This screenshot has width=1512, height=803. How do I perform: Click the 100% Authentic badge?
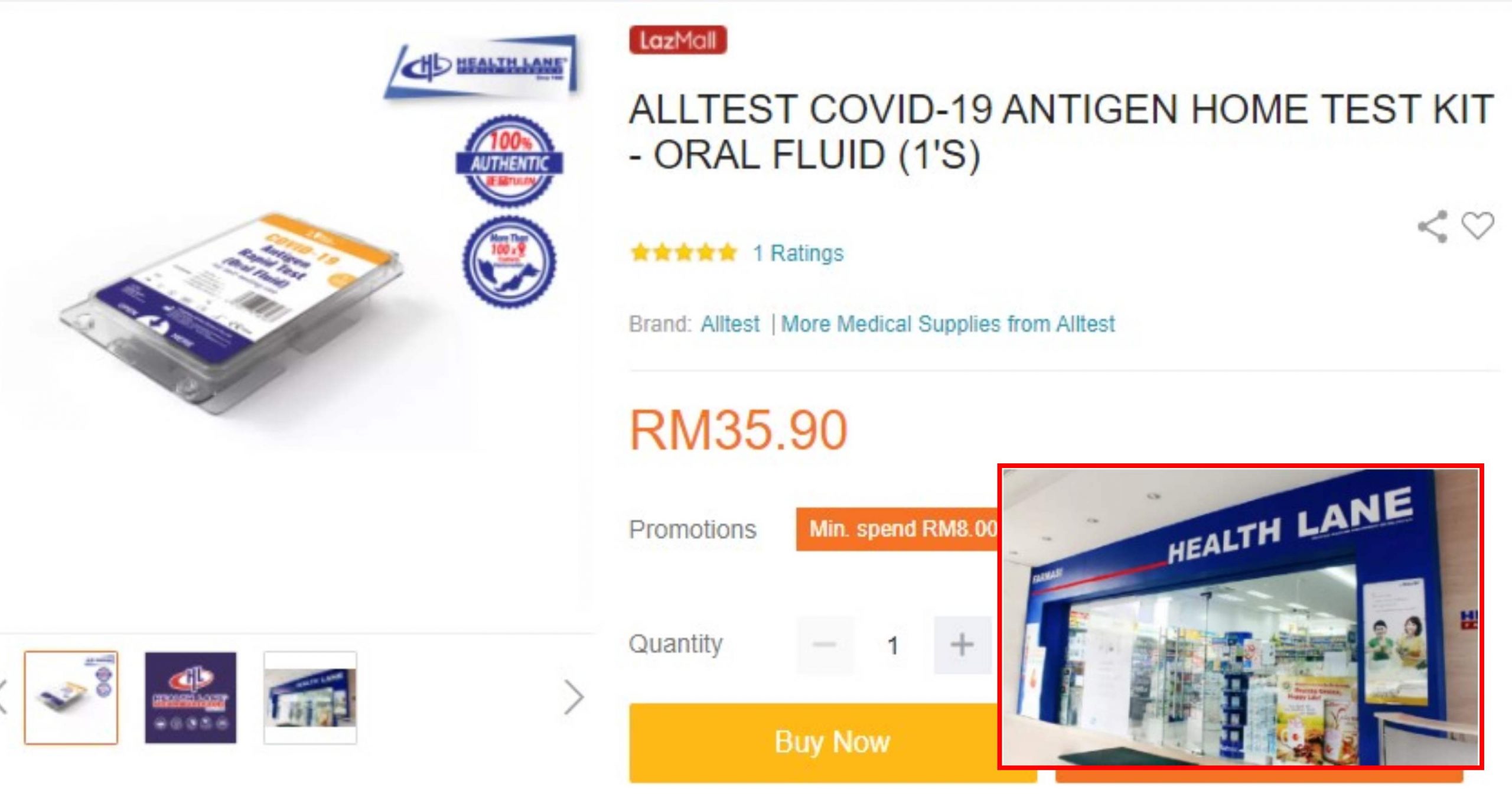click(x=509, y=161)
